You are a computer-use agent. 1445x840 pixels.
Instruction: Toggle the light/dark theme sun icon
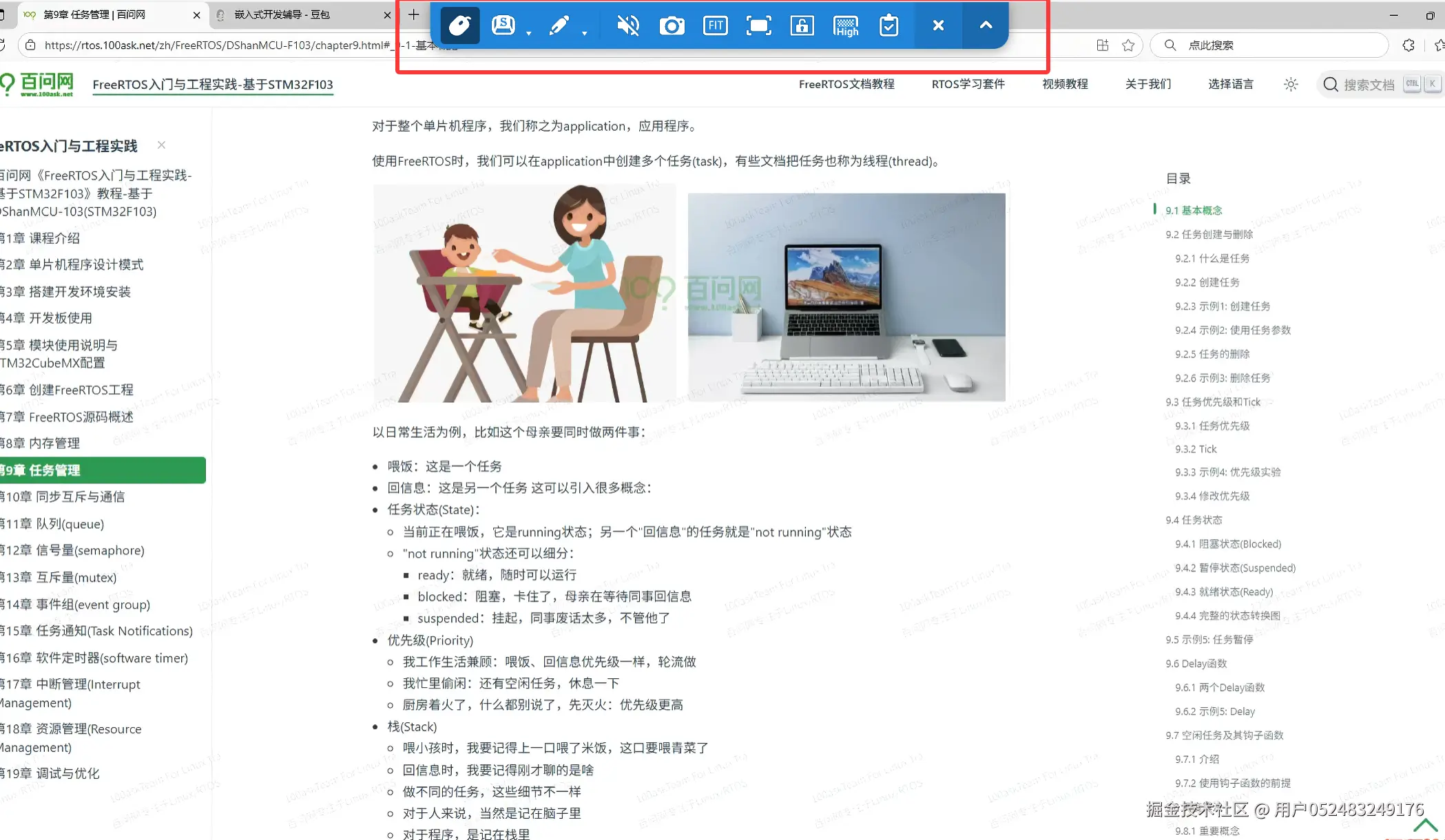tap(1291, 84)
